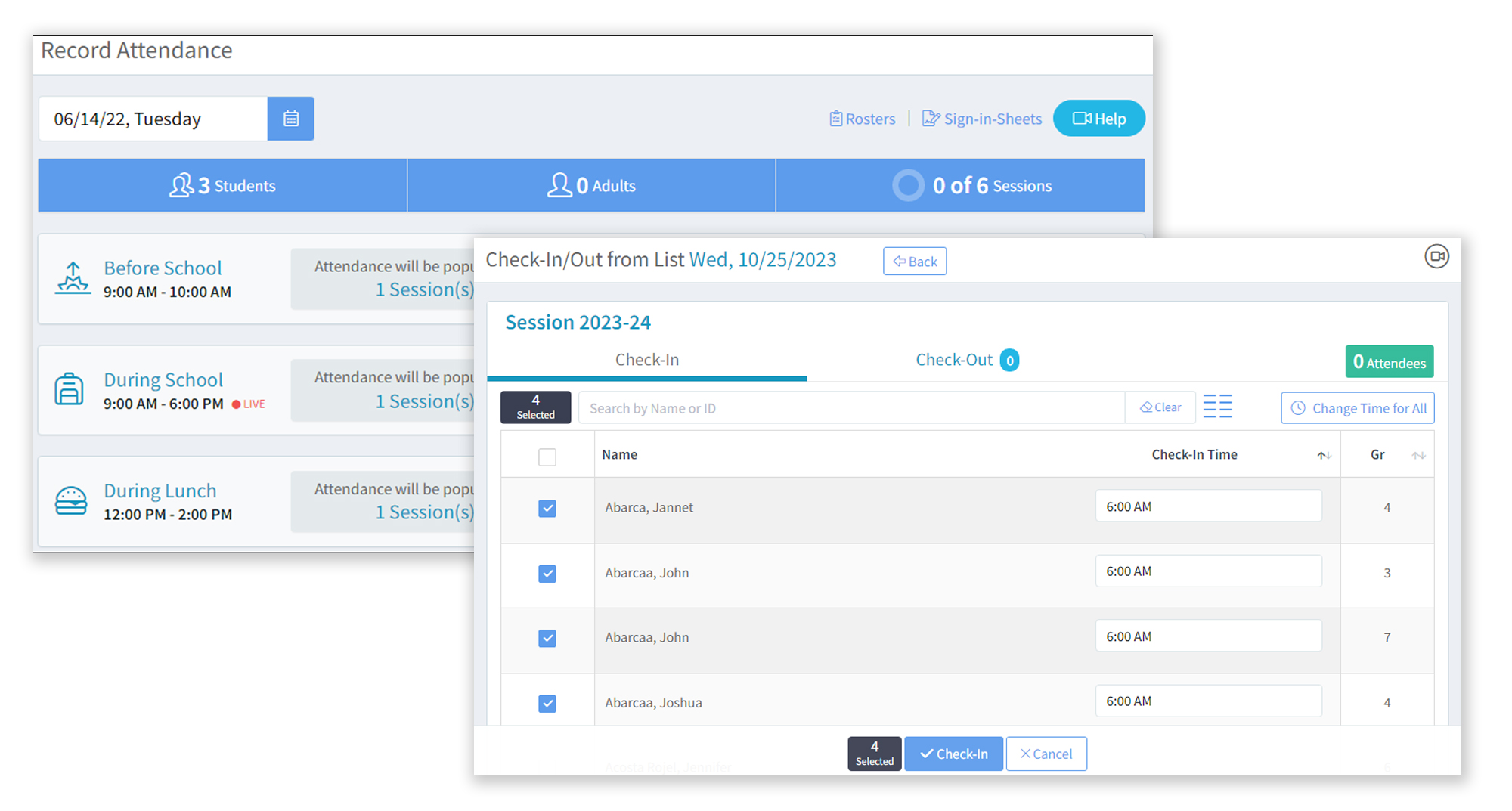1512x811 pixels.
Task: Click the 0 of 6 Sessions progress circle
Action: tap(908, 185)
